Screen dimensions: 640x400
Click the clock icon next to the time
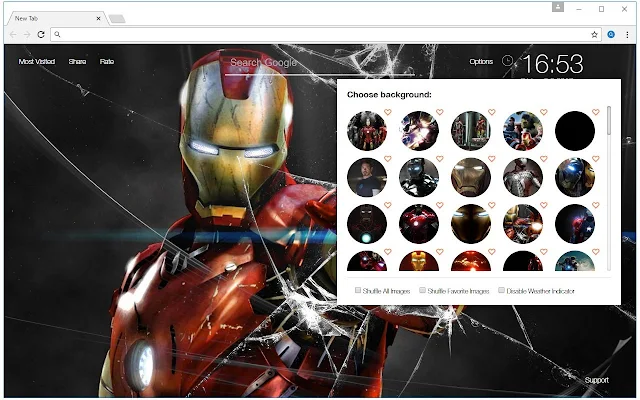[507, 61]
